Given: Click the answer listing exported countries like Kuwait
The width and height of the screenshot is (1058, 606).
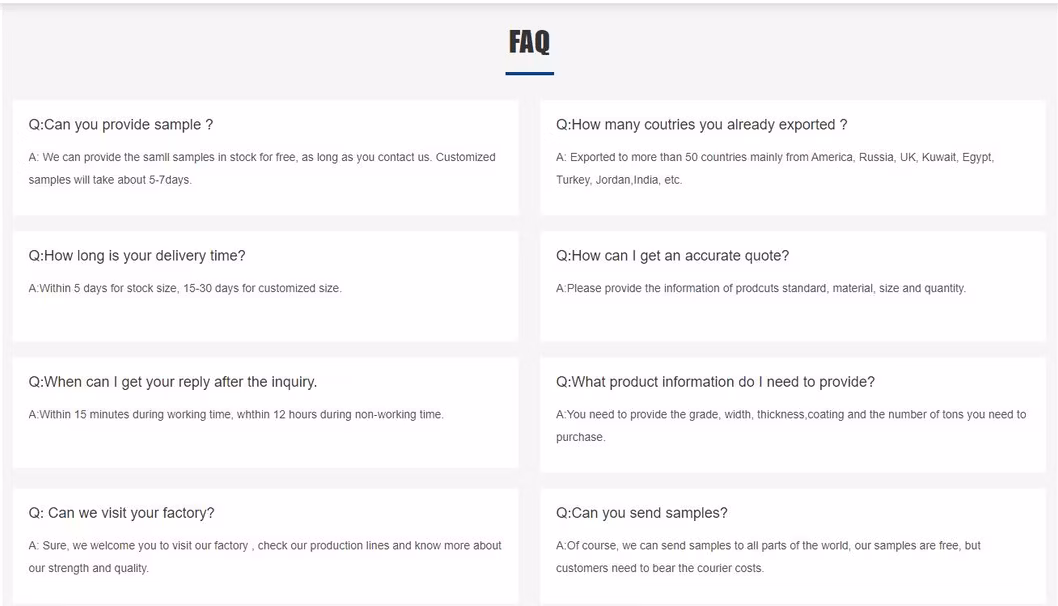Looking at the screenshot, I should point(775,169).
